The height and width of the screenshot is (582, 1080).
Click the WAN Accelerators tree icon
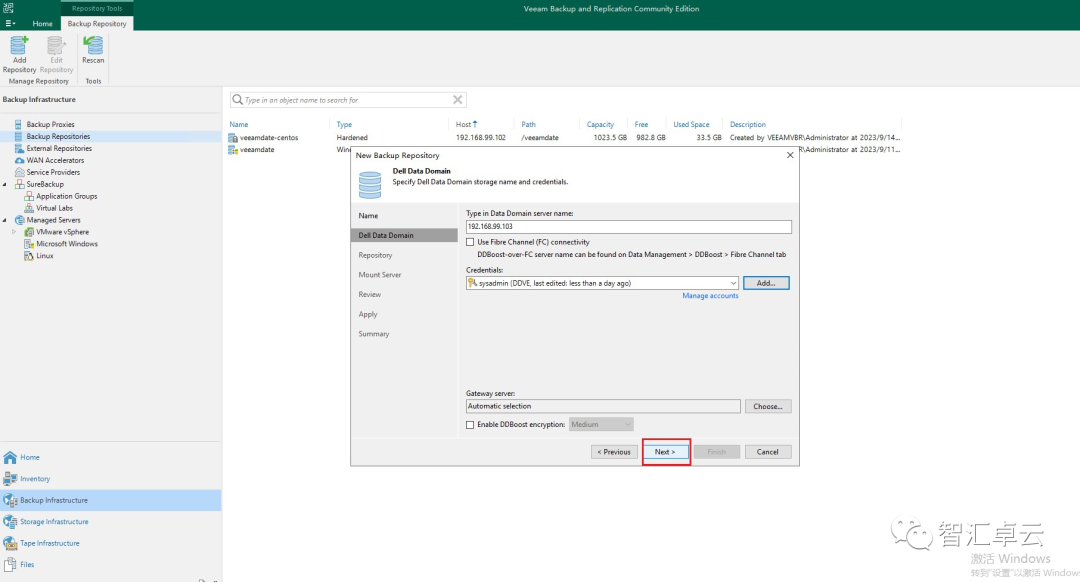[x=19, y=160]
